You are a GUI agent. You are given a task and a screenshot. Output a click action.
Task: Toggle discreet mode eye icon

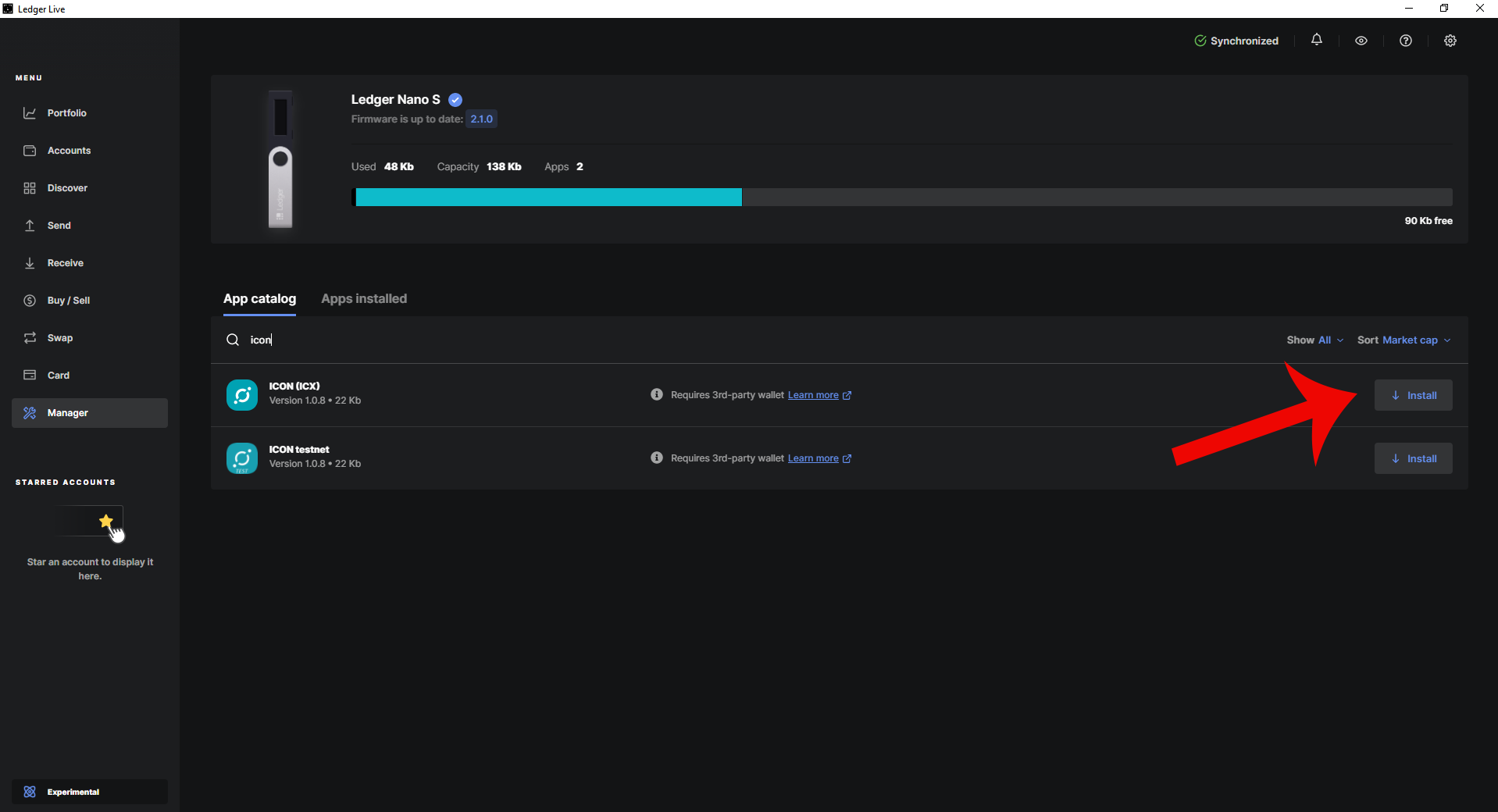[1361, 41]
